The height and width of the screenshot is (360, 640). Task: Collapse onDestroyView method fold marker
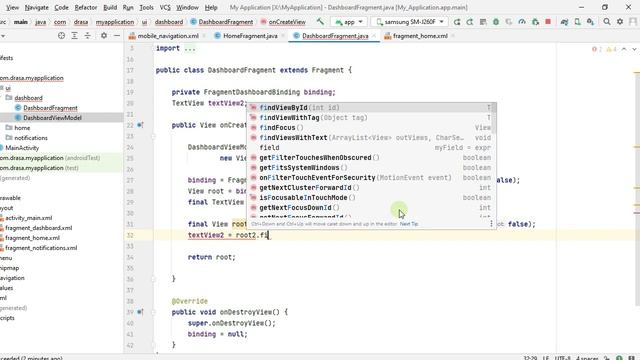(x=153, y=312)
